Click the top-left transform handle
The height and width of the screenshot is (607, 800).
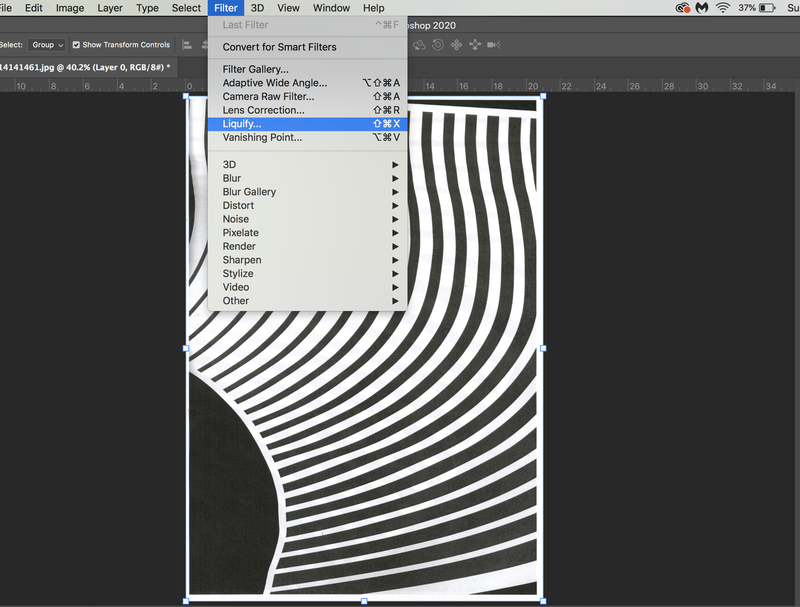point(186,96)
